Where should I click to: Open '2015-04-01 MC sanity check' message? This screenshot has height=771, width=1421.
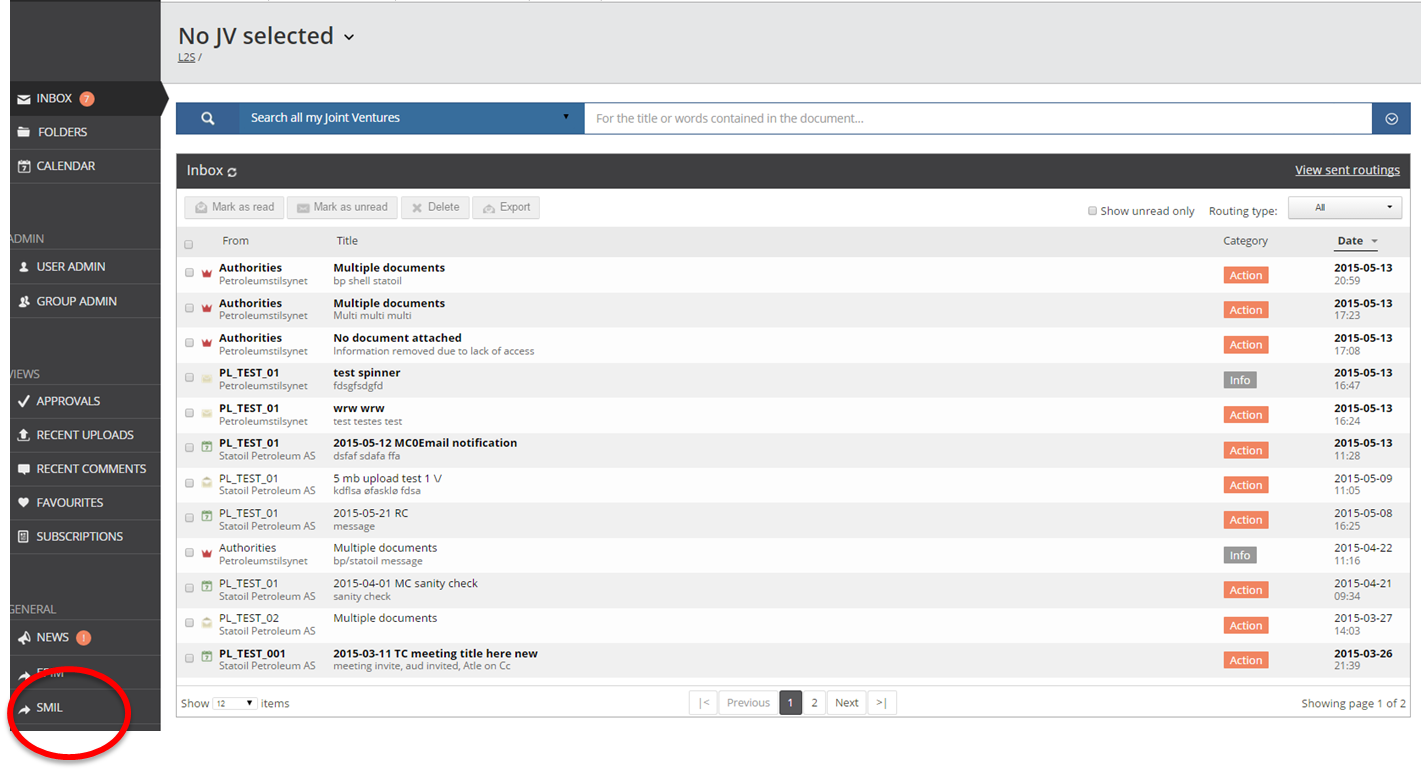[x=405, y=583]
